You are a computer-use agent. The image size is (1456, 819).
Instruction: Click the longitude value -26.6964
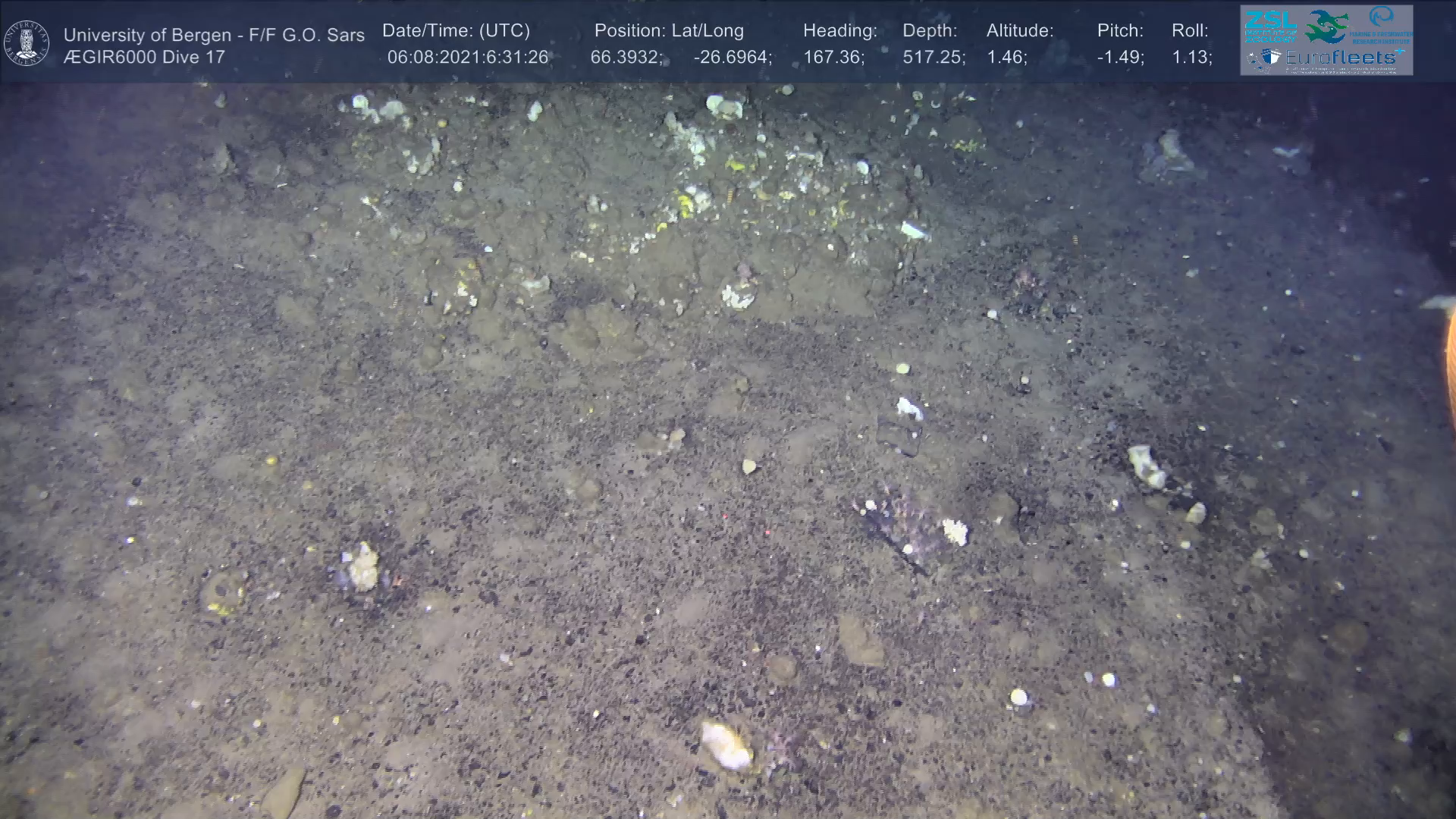coord(731,58)
